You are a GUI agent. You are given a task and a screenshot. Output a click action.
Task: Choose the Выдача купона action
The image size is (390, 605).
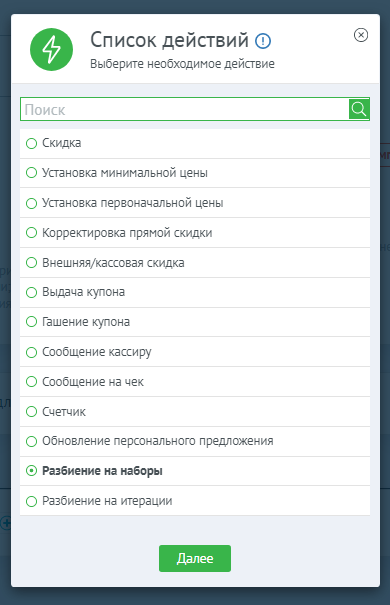195,292
